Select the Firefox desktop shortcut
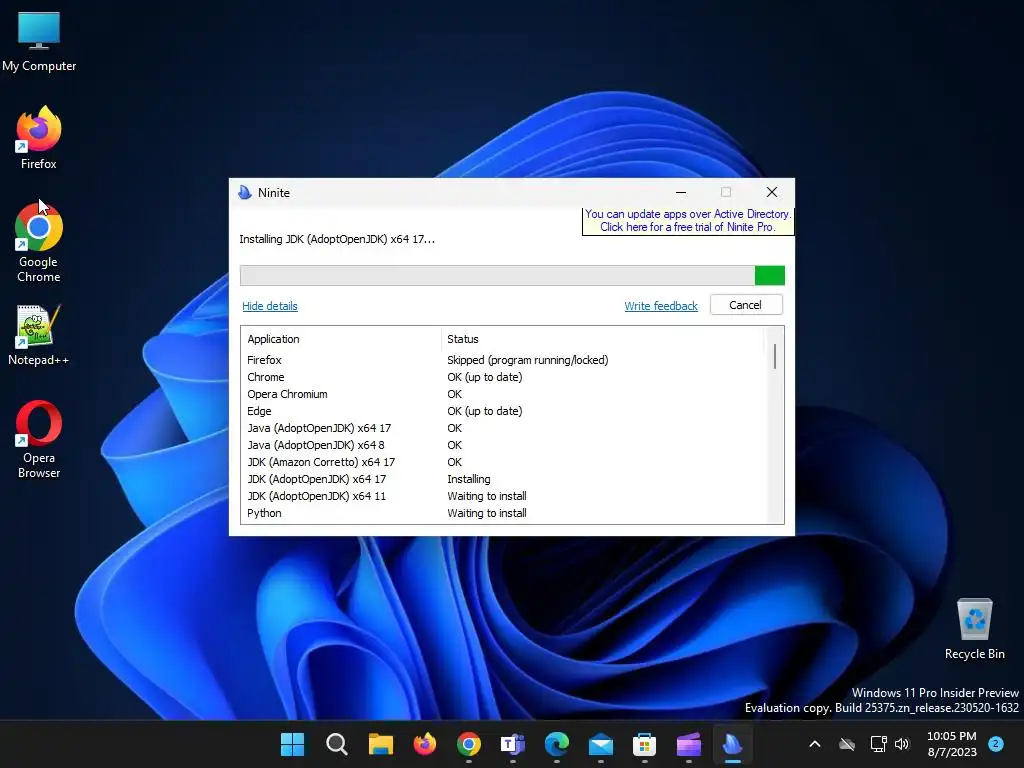 [x=39, y=138]
